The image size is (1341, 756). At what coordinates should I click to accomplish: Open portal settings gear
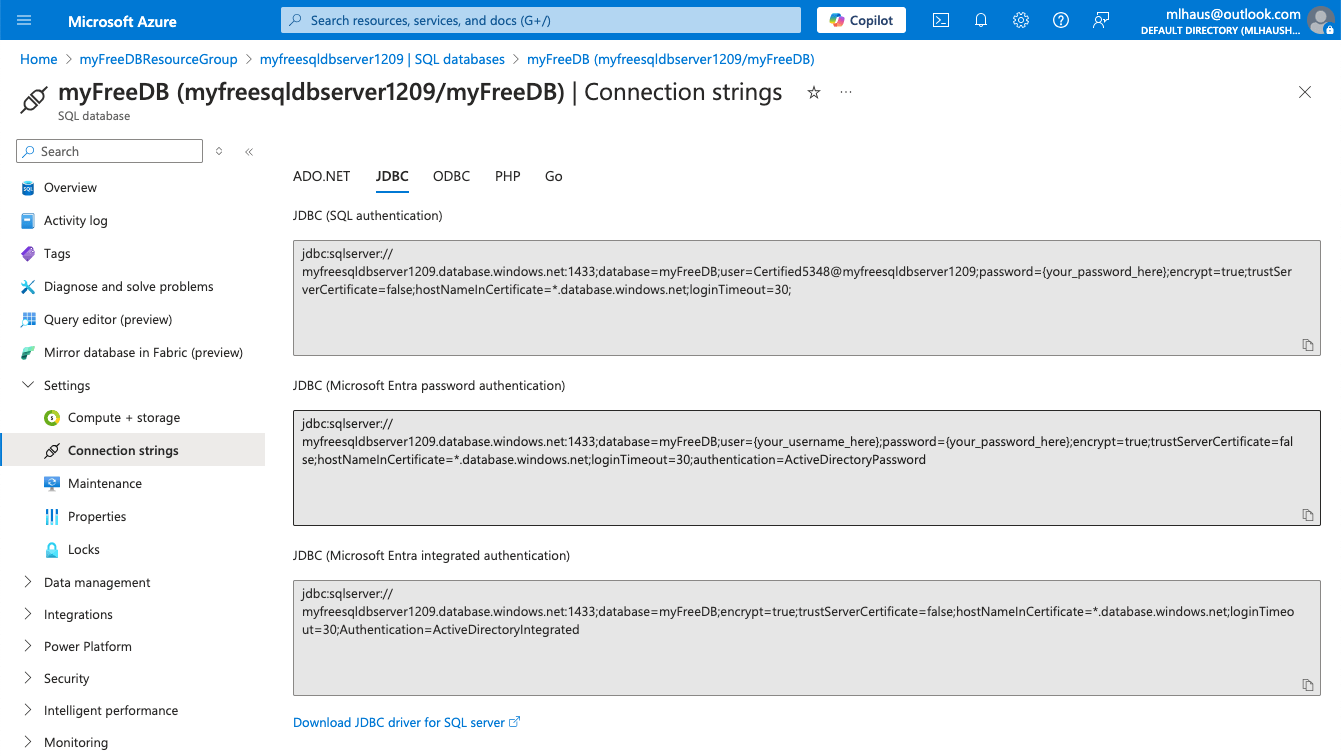point(1021,20)
